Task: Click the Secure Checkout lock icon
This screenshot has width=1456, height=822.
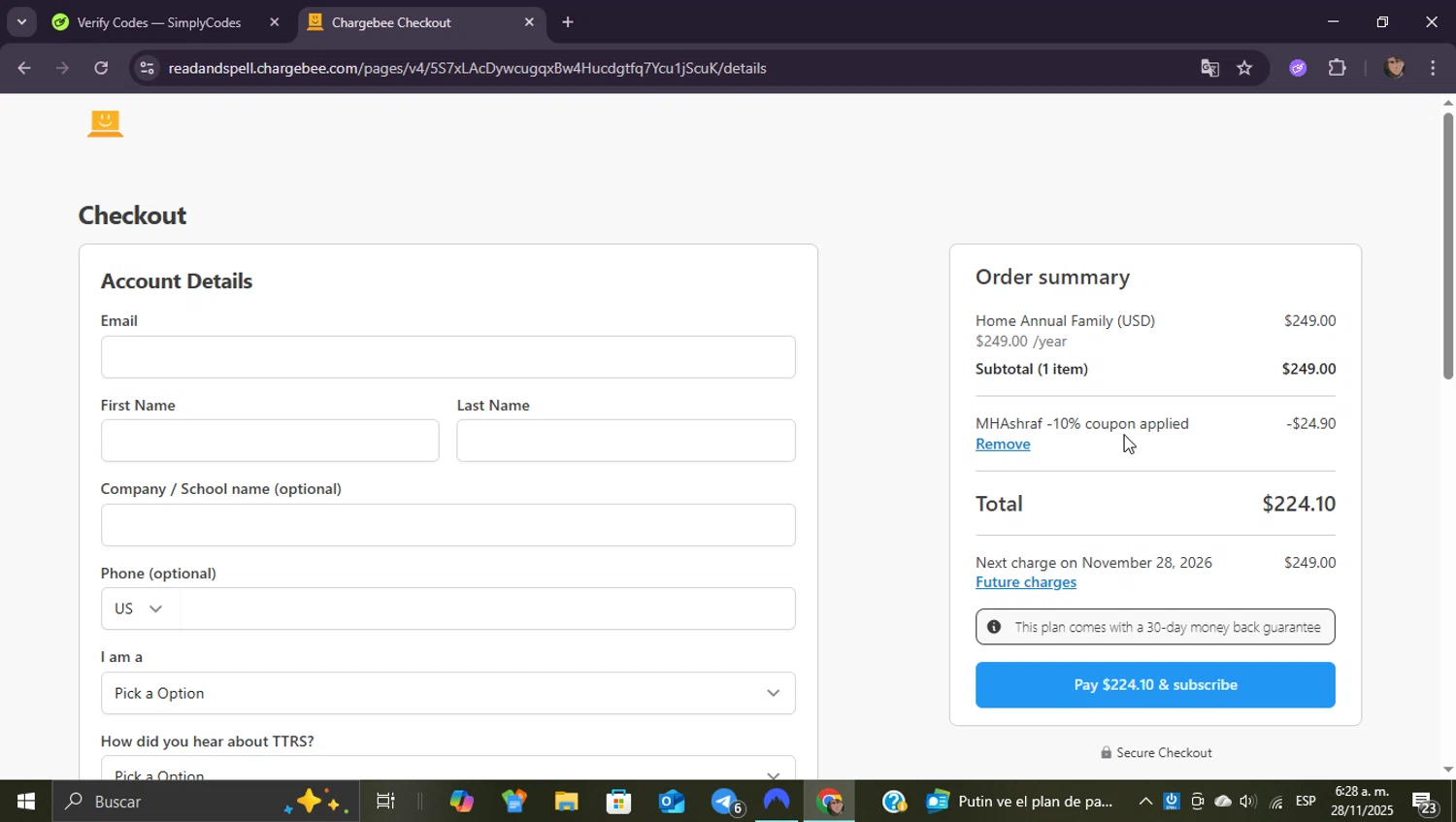Action: click(x=1106, y=752)
